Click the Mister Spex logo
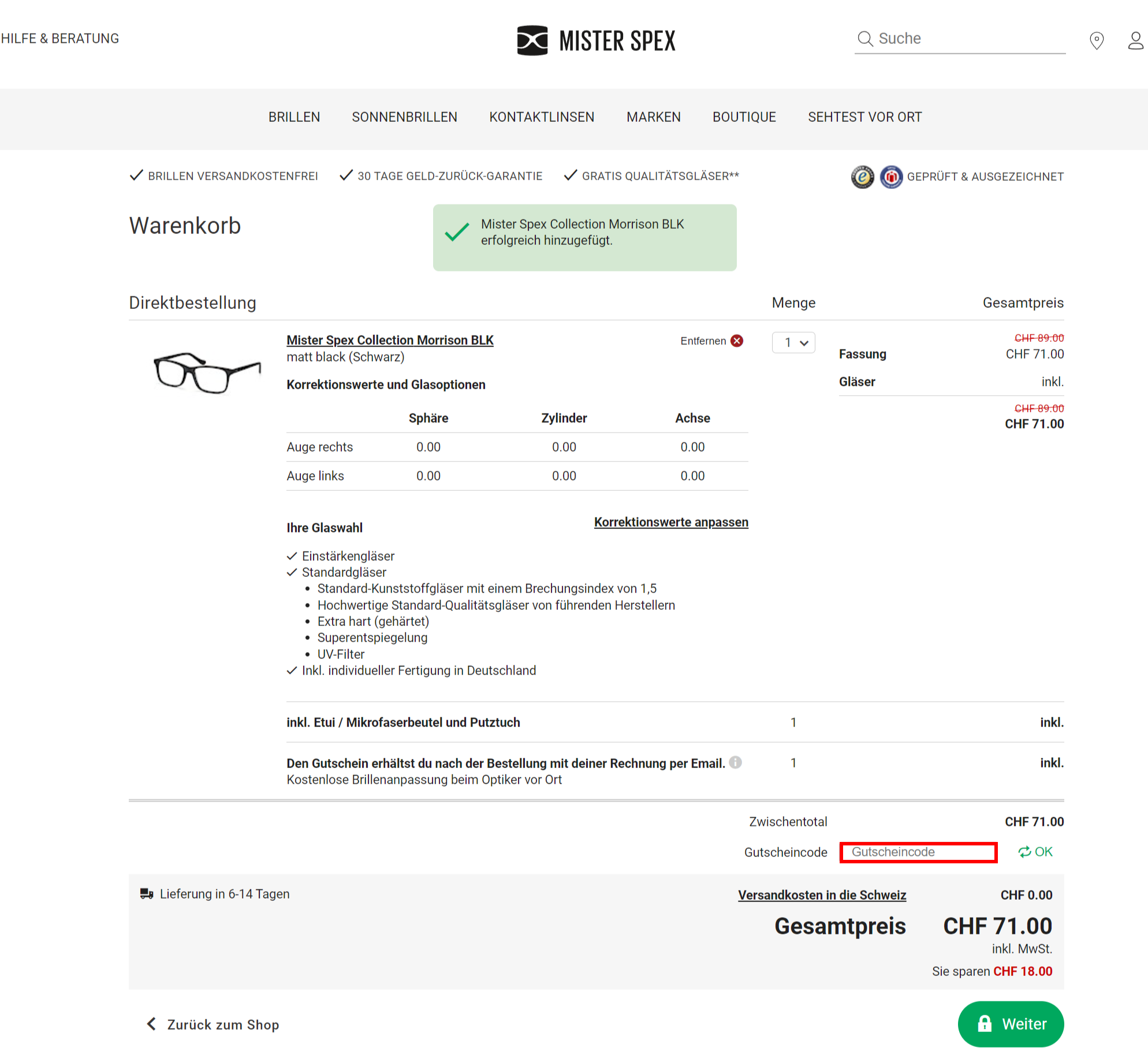Image resolution: width=1148 pixels, height=1051 pixels. pyautogui.click(x=596, y=40)
